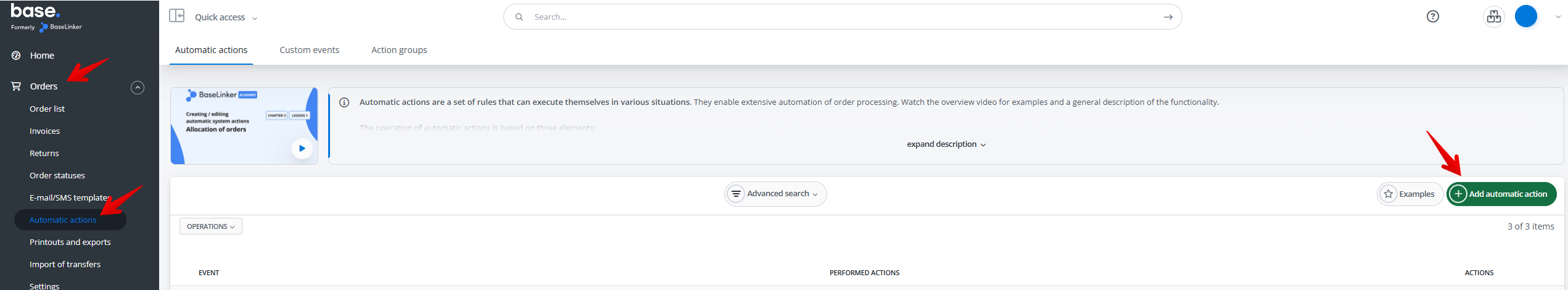Open the help question mark icon
Viewport: 1568px width, 290px height.
point(1432,17)
